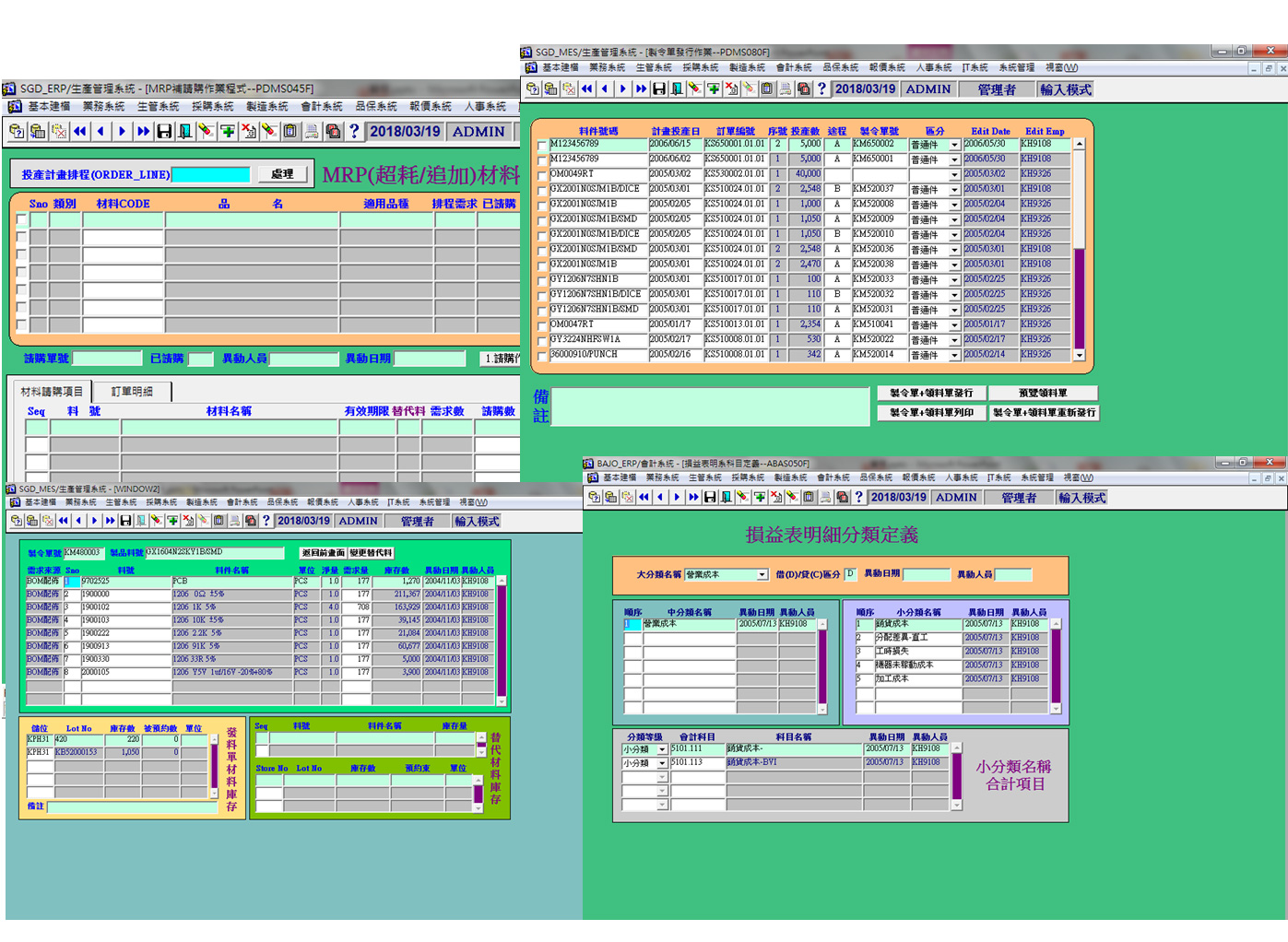Tick checkbox for row KM520037
Screen dimensions: 1288x942
coord(542,190)
